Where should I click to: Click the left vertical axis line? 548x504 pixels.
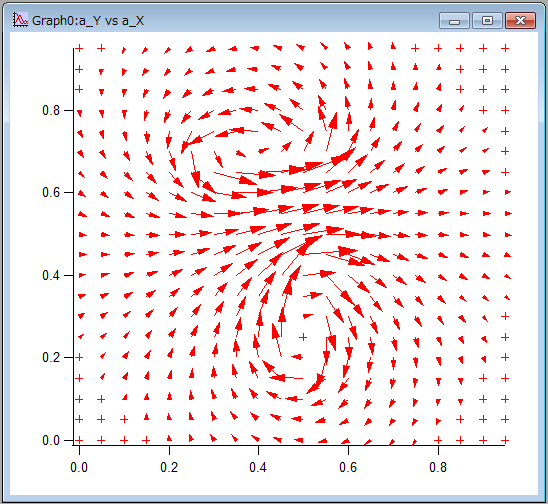(73, 246)
